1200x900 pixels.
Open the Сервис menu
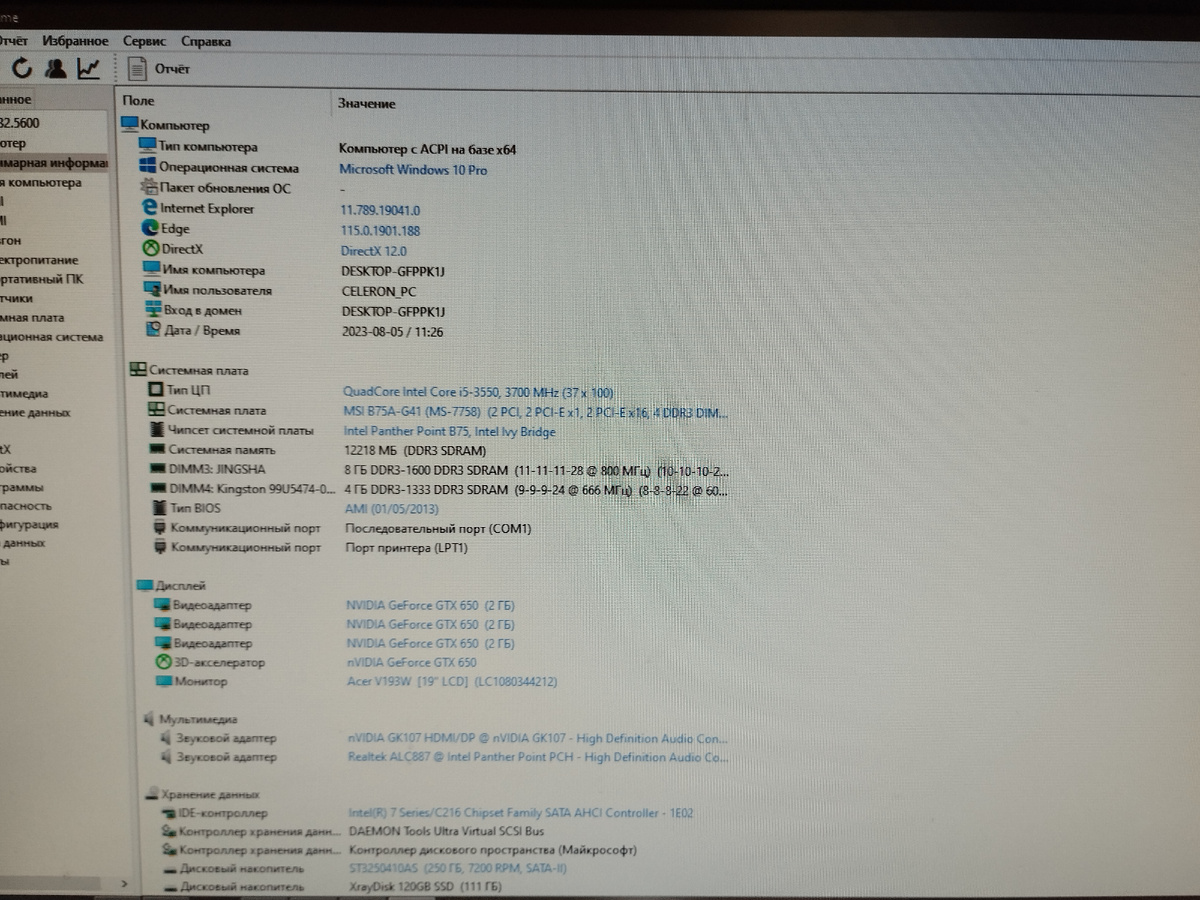[145, 41]
